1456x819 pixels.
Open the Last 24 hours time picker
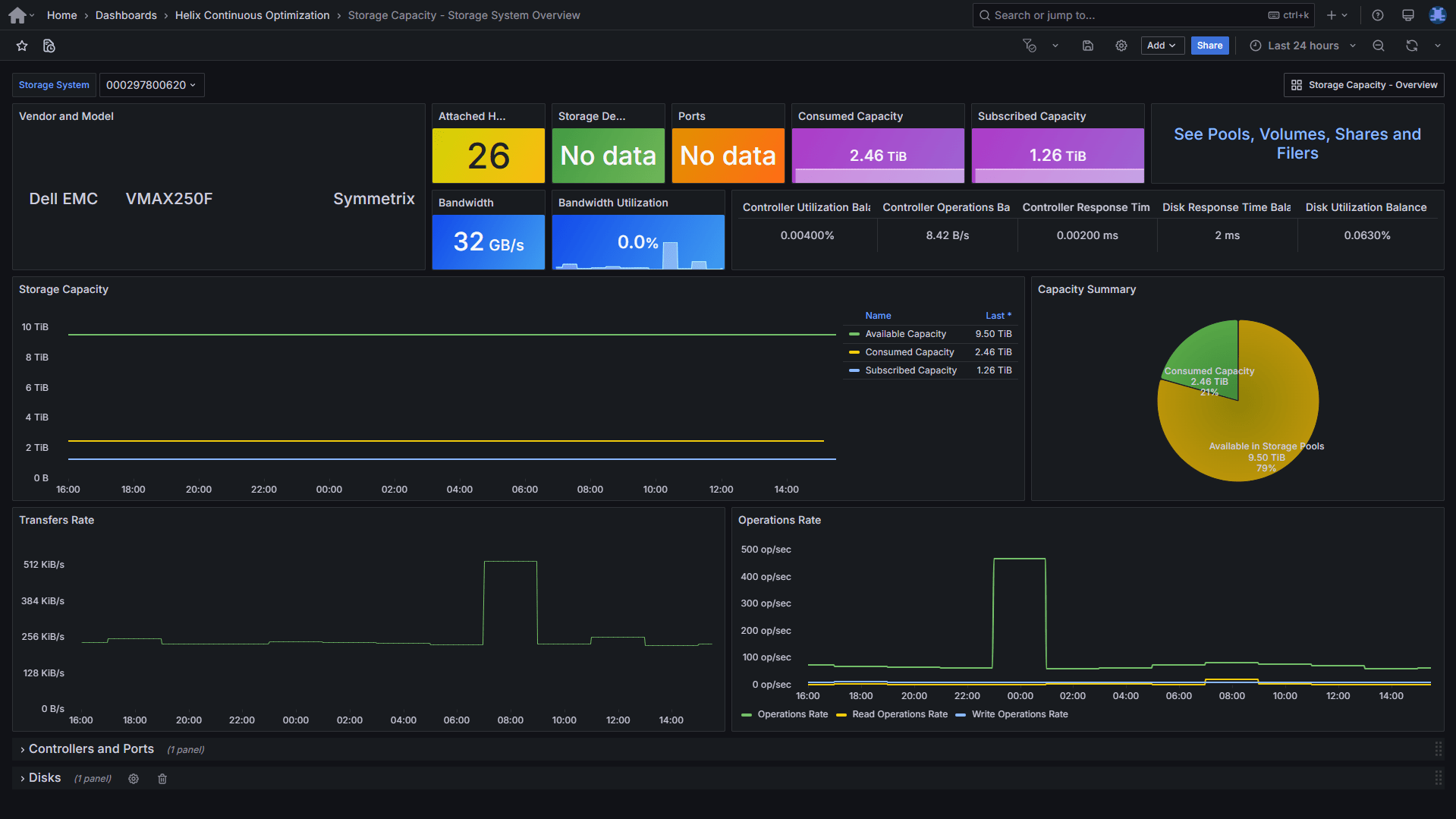coord(1302,46)
